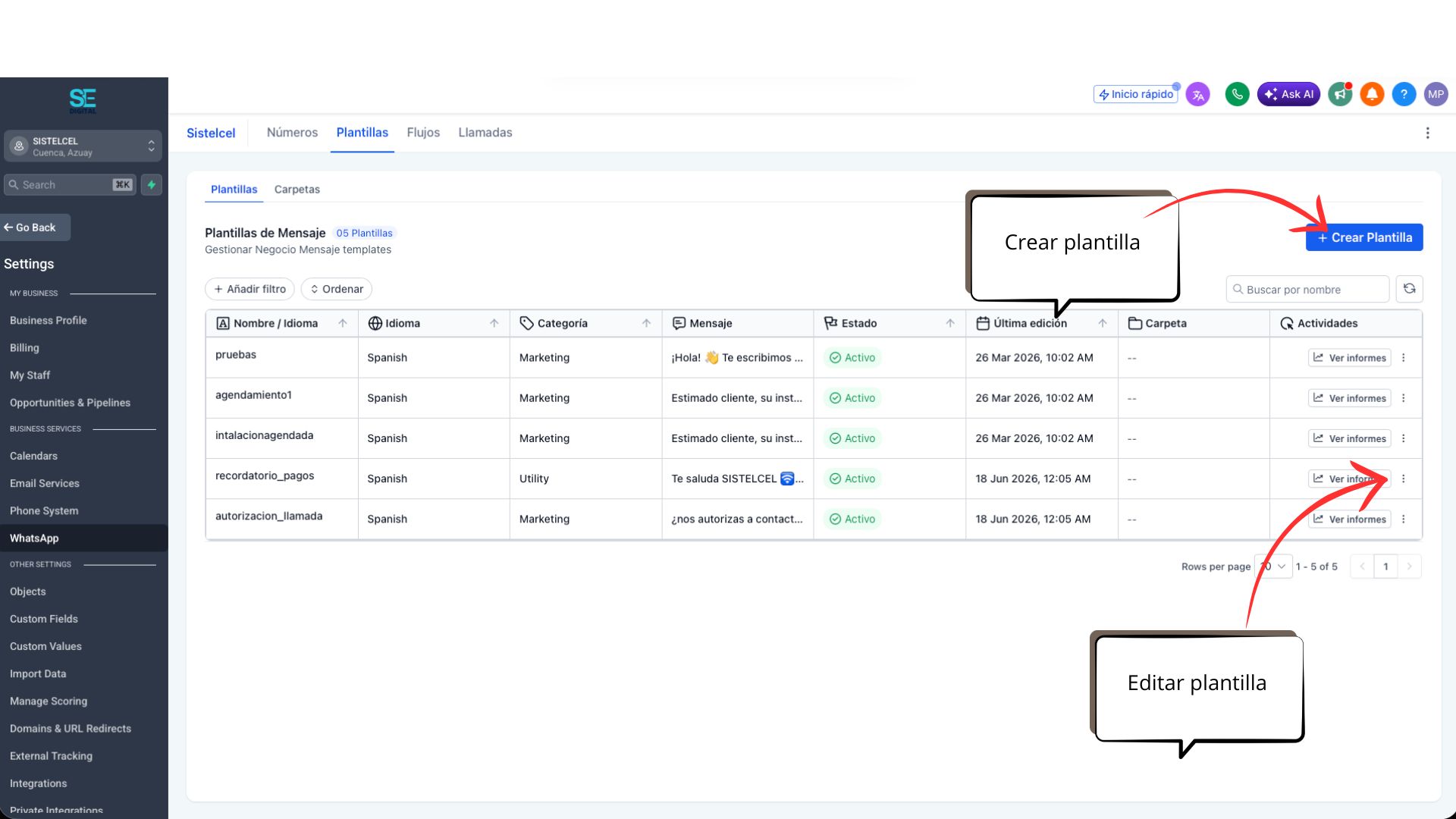The width and height of the screenshot is (1456, 819).
Task: Click the blue help question mark icon
Action: pos(1404,94)
